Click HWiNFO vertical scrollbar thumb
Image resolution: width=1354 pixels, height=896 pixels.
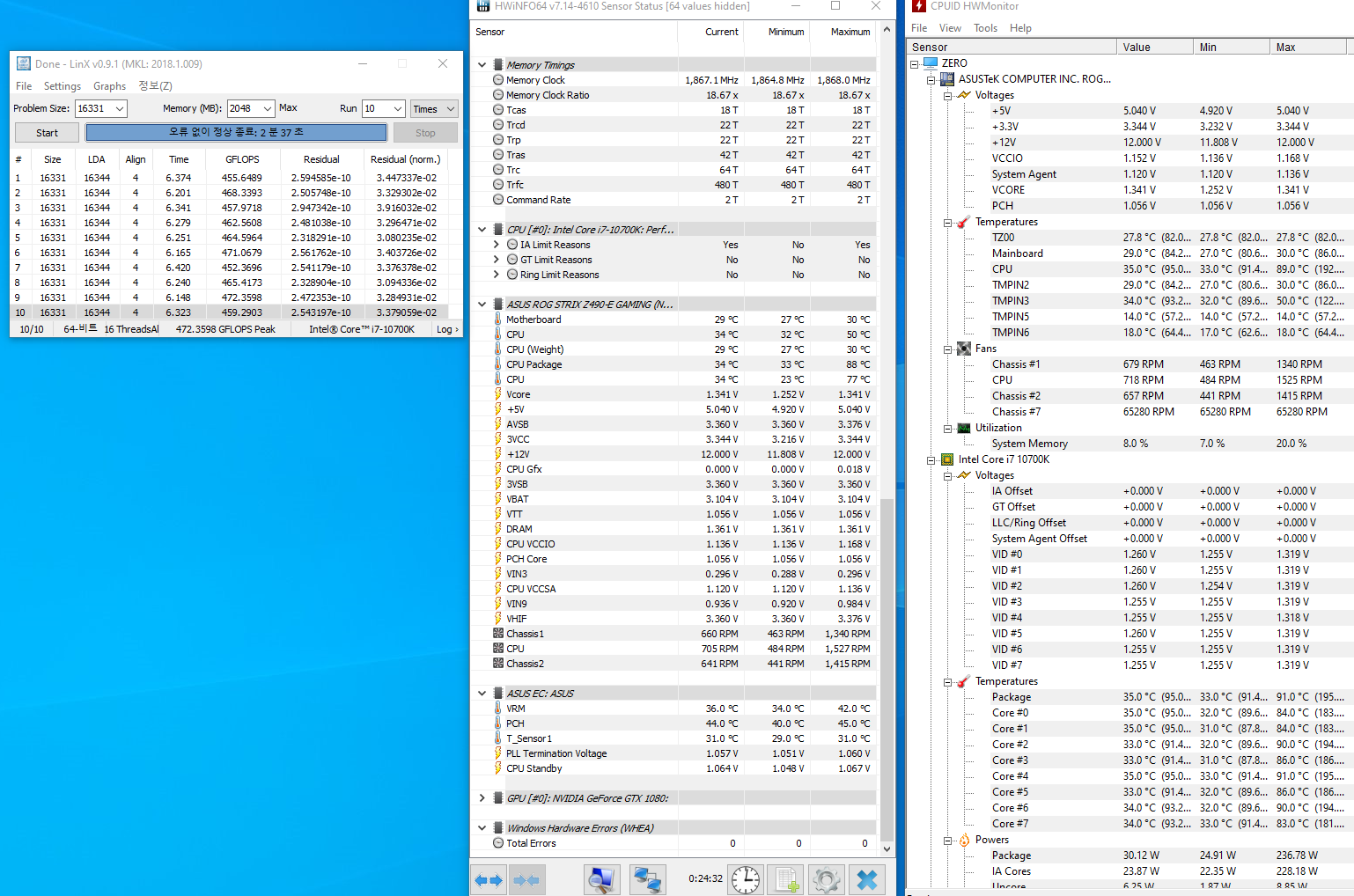coord(887,669)
